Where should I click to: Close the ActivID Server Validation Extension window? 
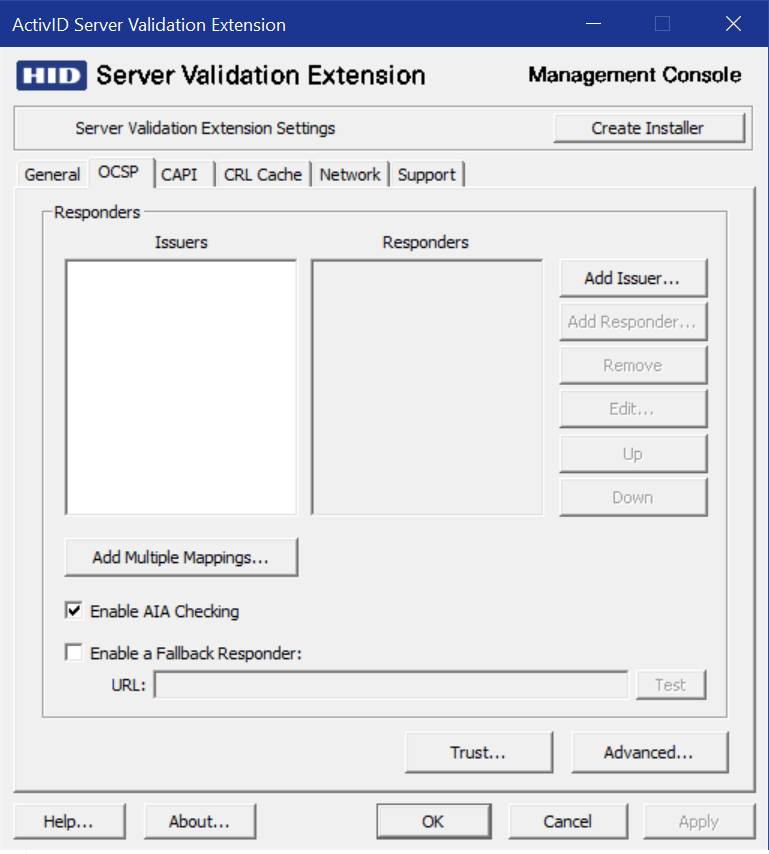[x=733, y=23]
